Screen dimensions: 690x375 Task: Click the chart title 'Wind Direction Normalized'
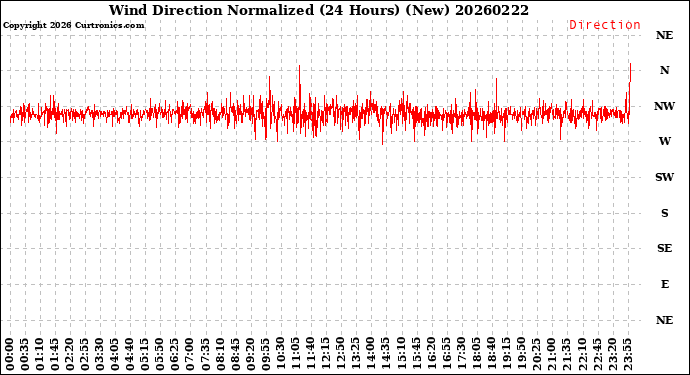pos(211,10)
